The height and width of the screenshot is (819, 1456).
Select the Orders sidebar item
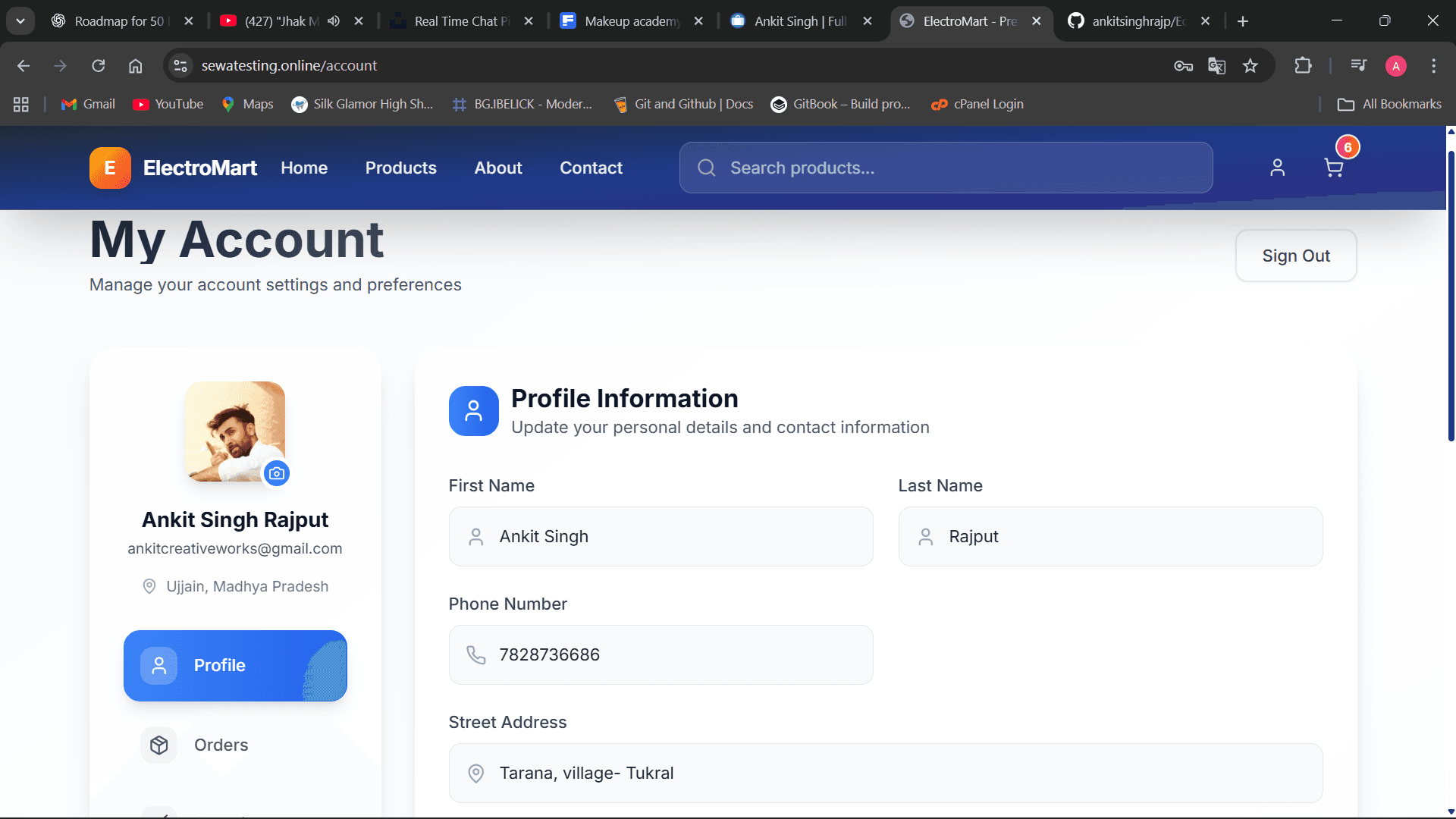pos(221,745)
